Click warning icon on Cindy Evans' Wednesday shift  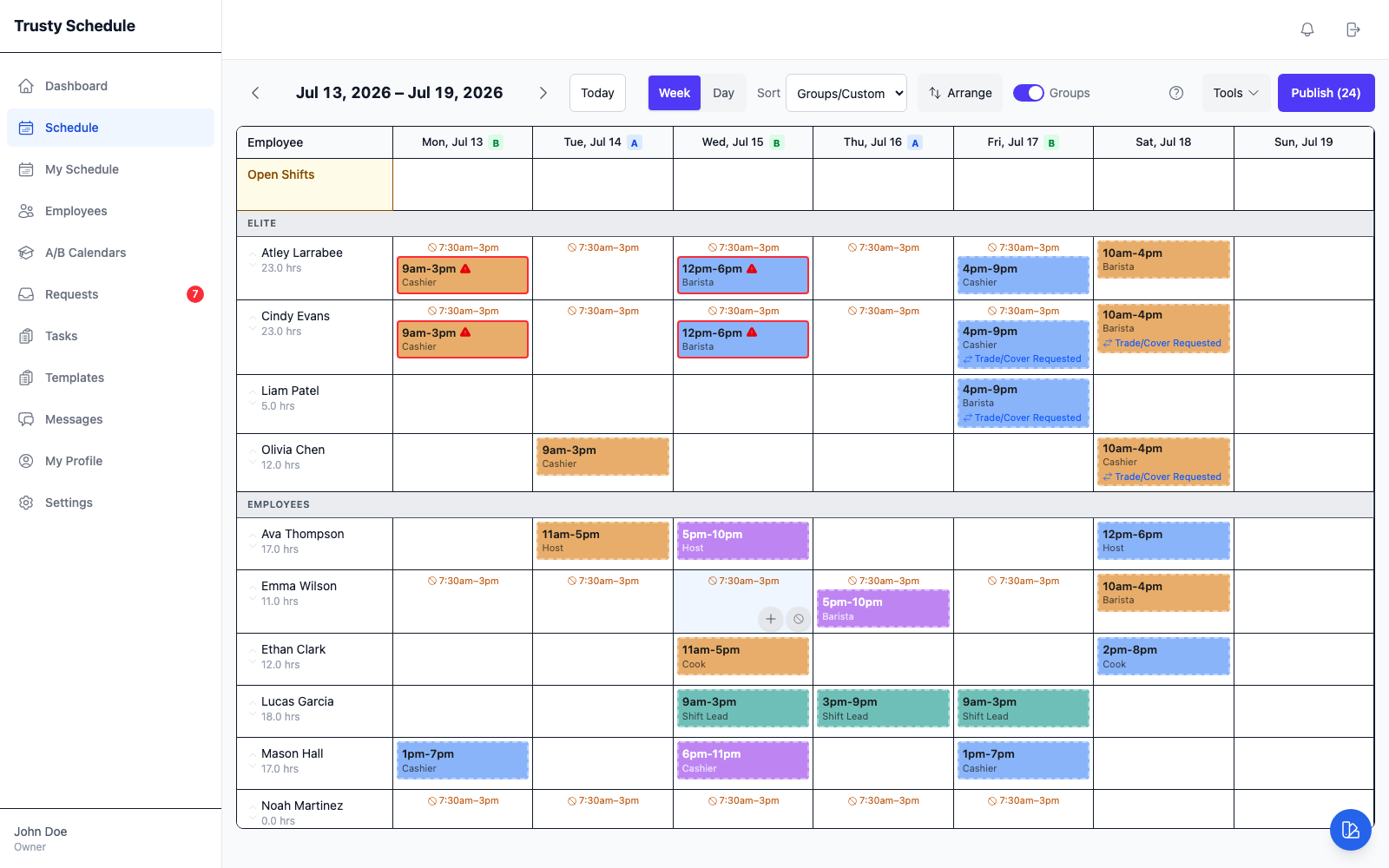click(752, 332)
